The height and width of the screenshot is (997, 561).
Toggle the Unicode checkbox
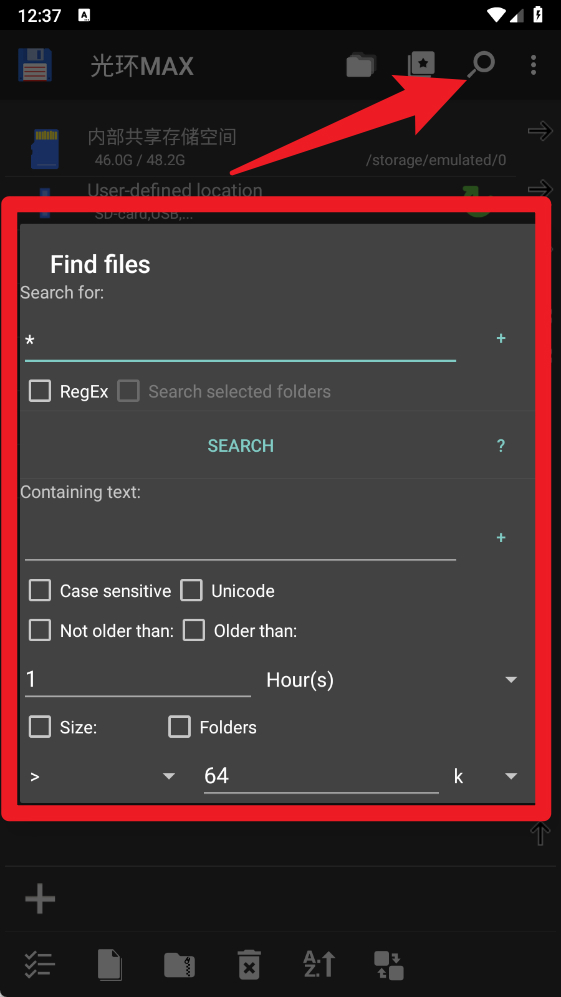191,591
